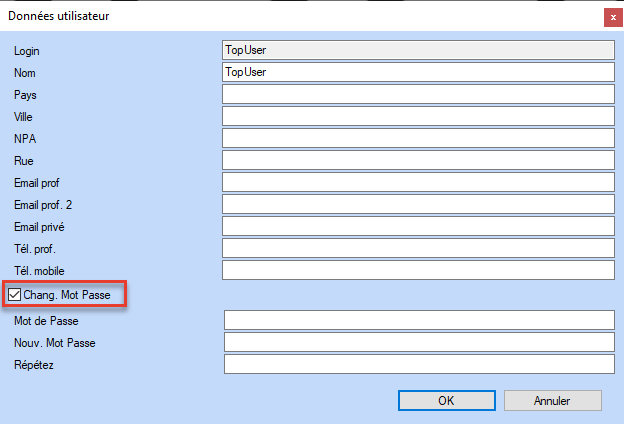Click the greyed-out Login input field
The width and height of the screenshot is (624, 424).
(417, 50)
